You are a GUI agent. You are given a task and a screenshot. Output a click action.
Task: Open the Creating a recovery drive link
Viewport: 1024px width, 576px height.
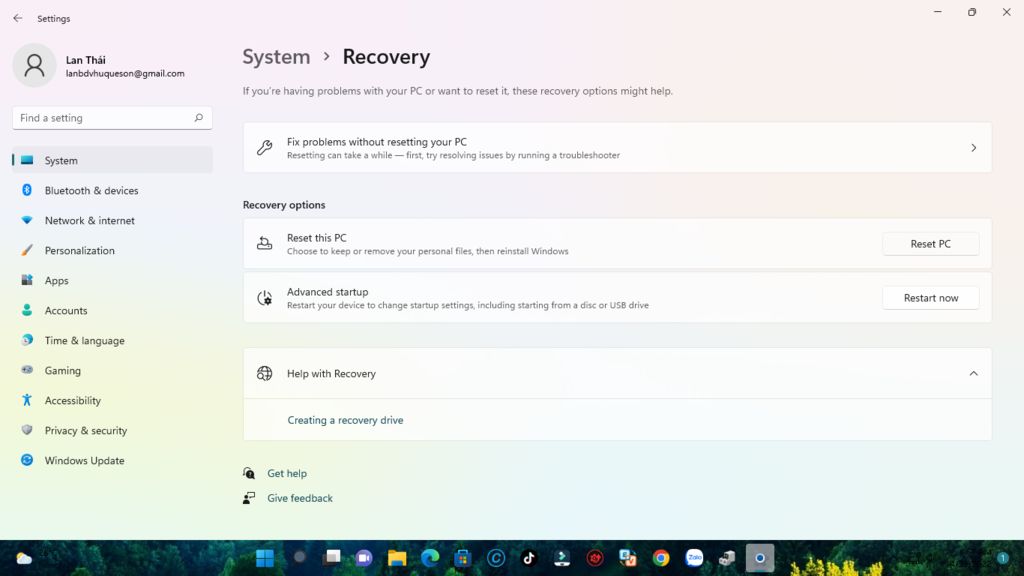point(345,420)
